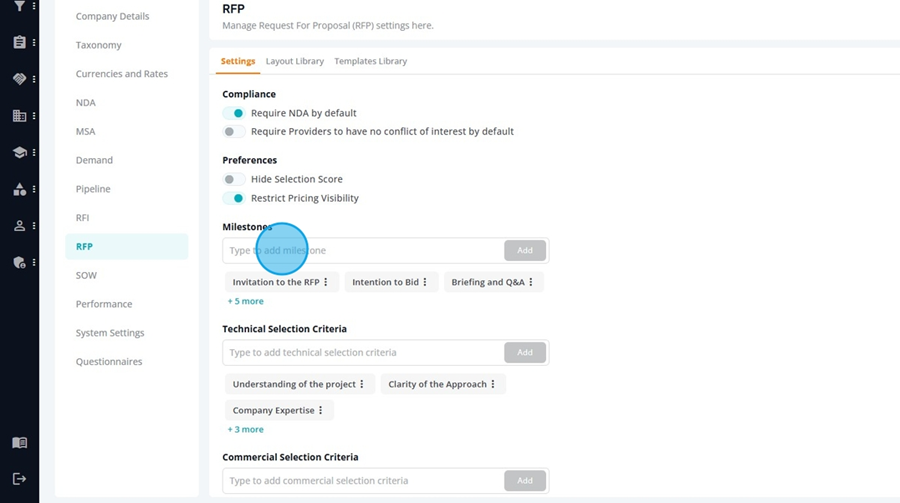This screenshot has width=900, height=503.
Task: Click the person icon in sidebar
Action: click(x=20, y=226)
